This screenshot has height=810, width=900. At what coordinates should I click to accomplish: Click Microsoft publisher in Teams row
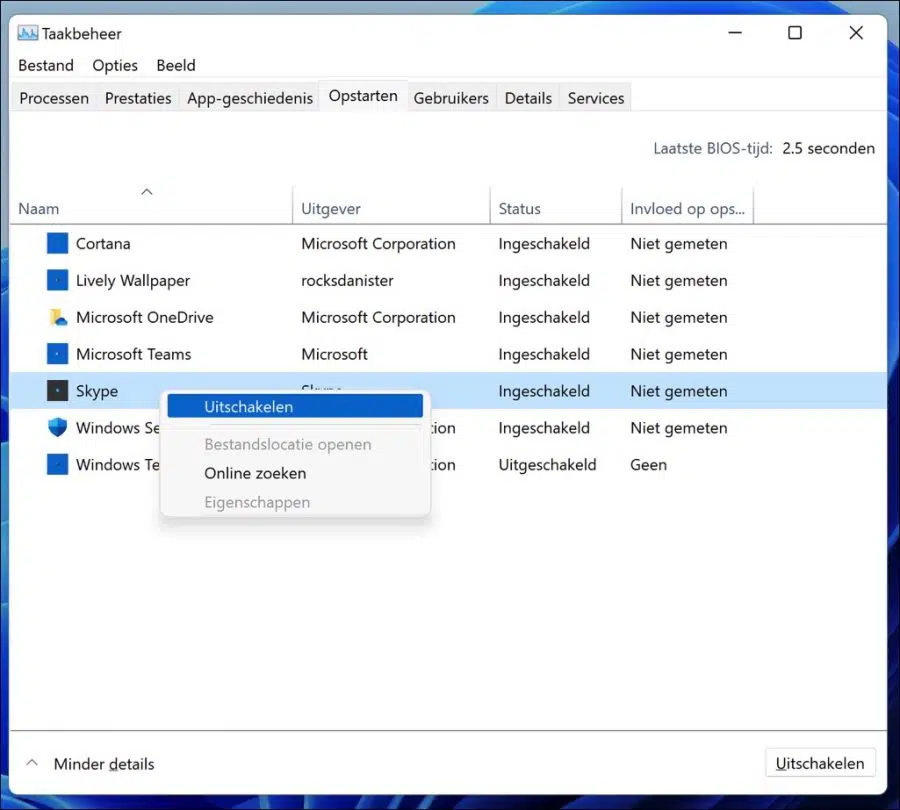[334, 354]
